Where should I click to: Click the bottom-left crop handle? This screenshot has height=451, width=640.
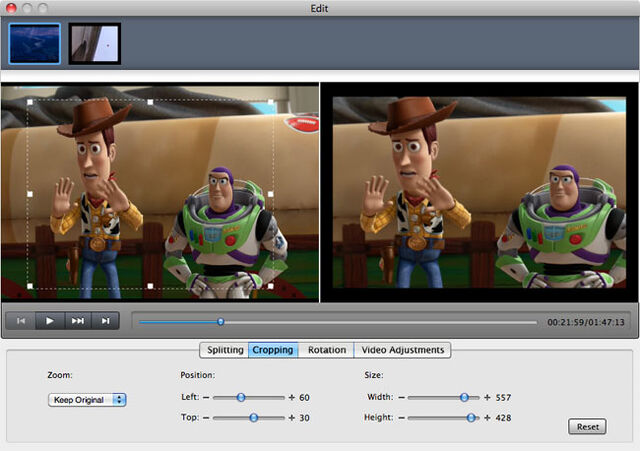point(30,286)
